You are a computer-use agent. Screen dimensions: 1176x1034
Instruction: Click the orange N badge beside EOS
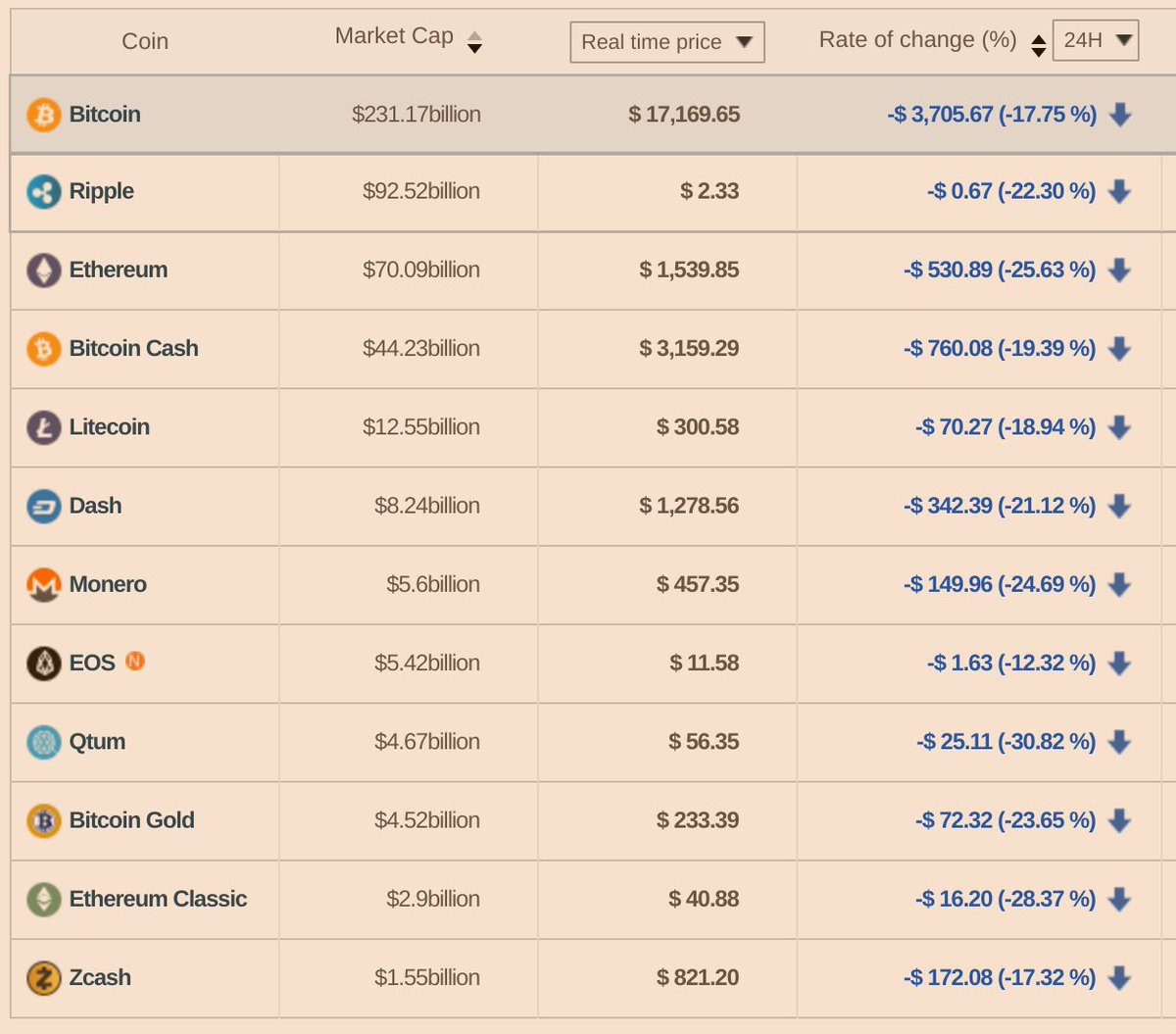[x=135, y=661]
